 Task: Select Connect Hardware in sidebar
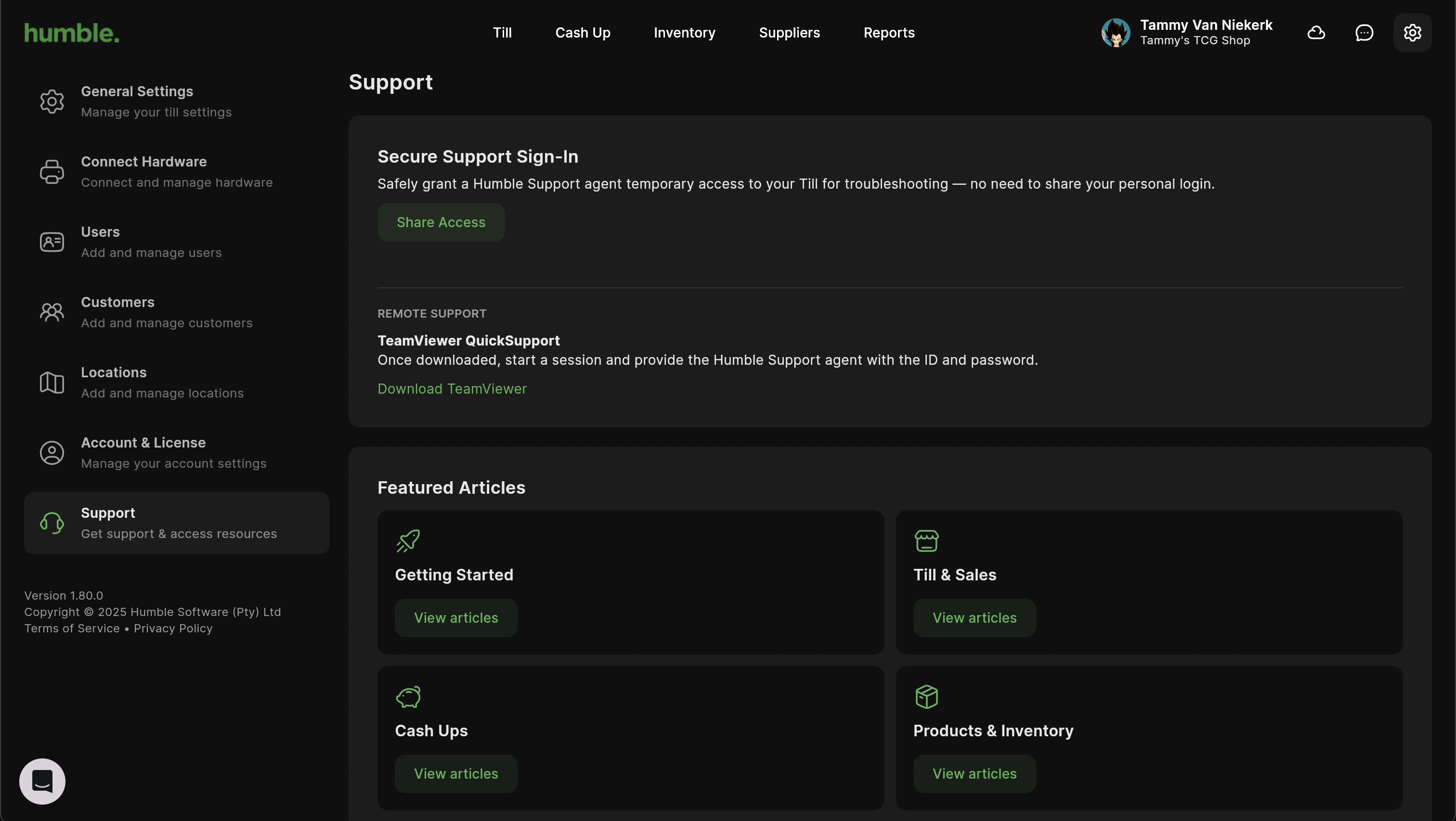tap(176, 172)
